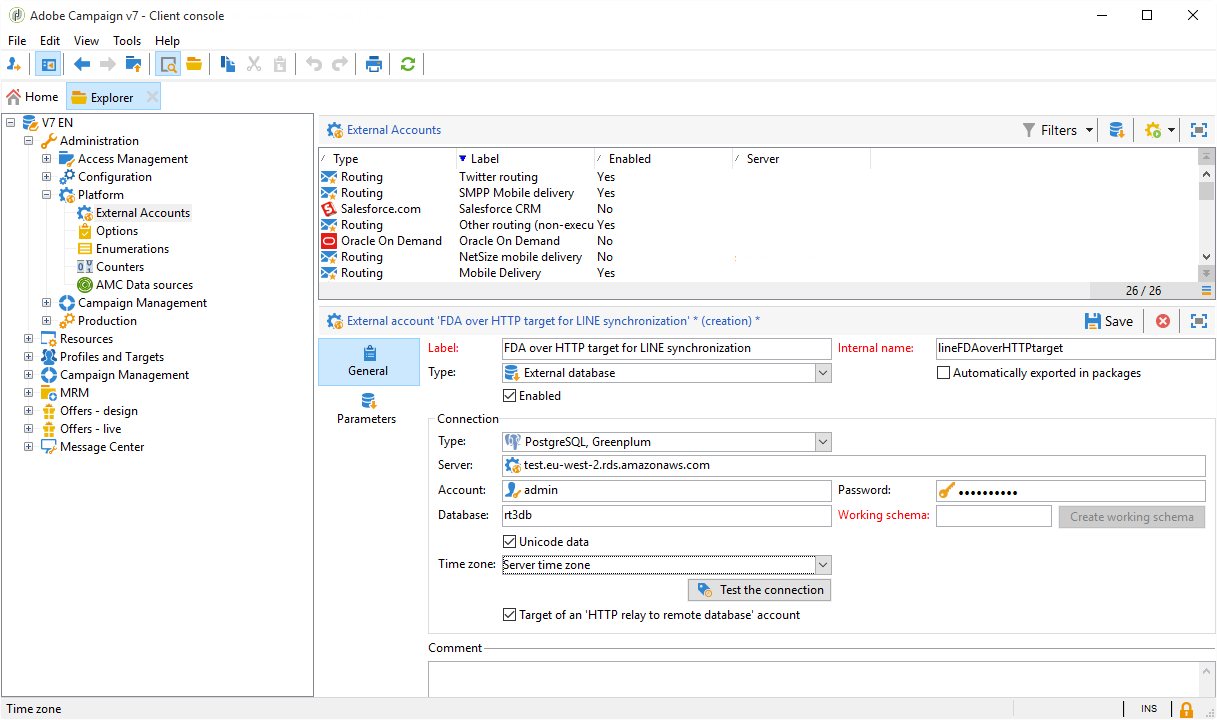
Task: Click the Counters node icon
Action: (85, 267)
